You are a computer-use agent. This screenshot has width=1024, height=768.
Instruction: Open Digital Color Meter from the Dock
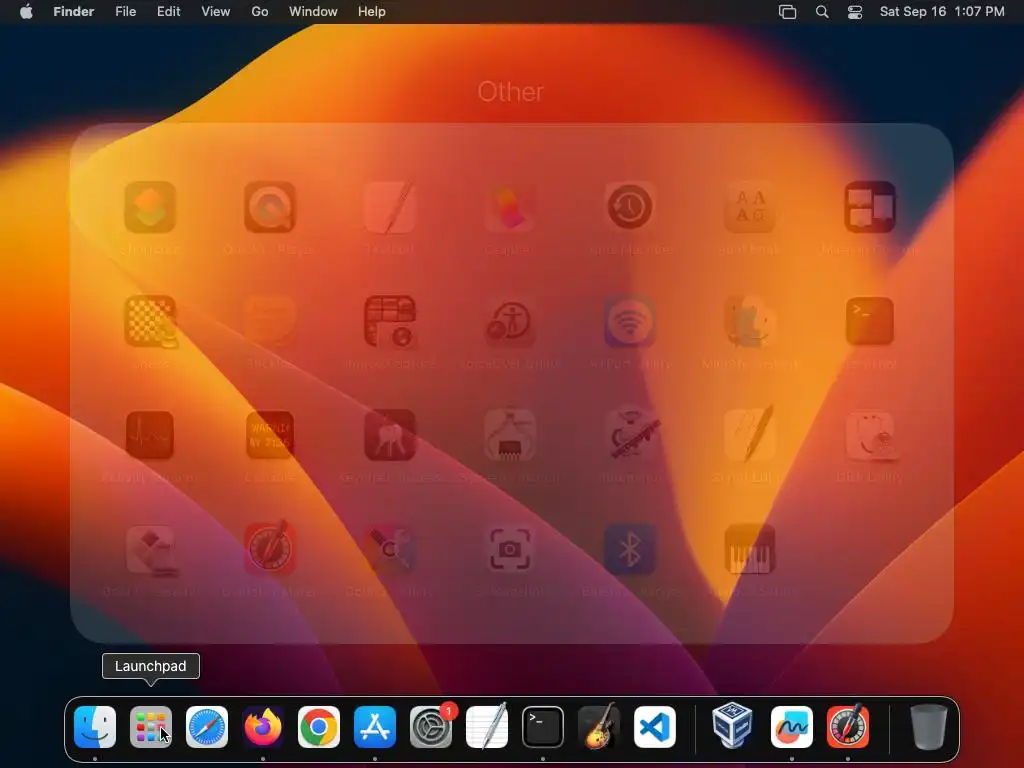point(848,727)
